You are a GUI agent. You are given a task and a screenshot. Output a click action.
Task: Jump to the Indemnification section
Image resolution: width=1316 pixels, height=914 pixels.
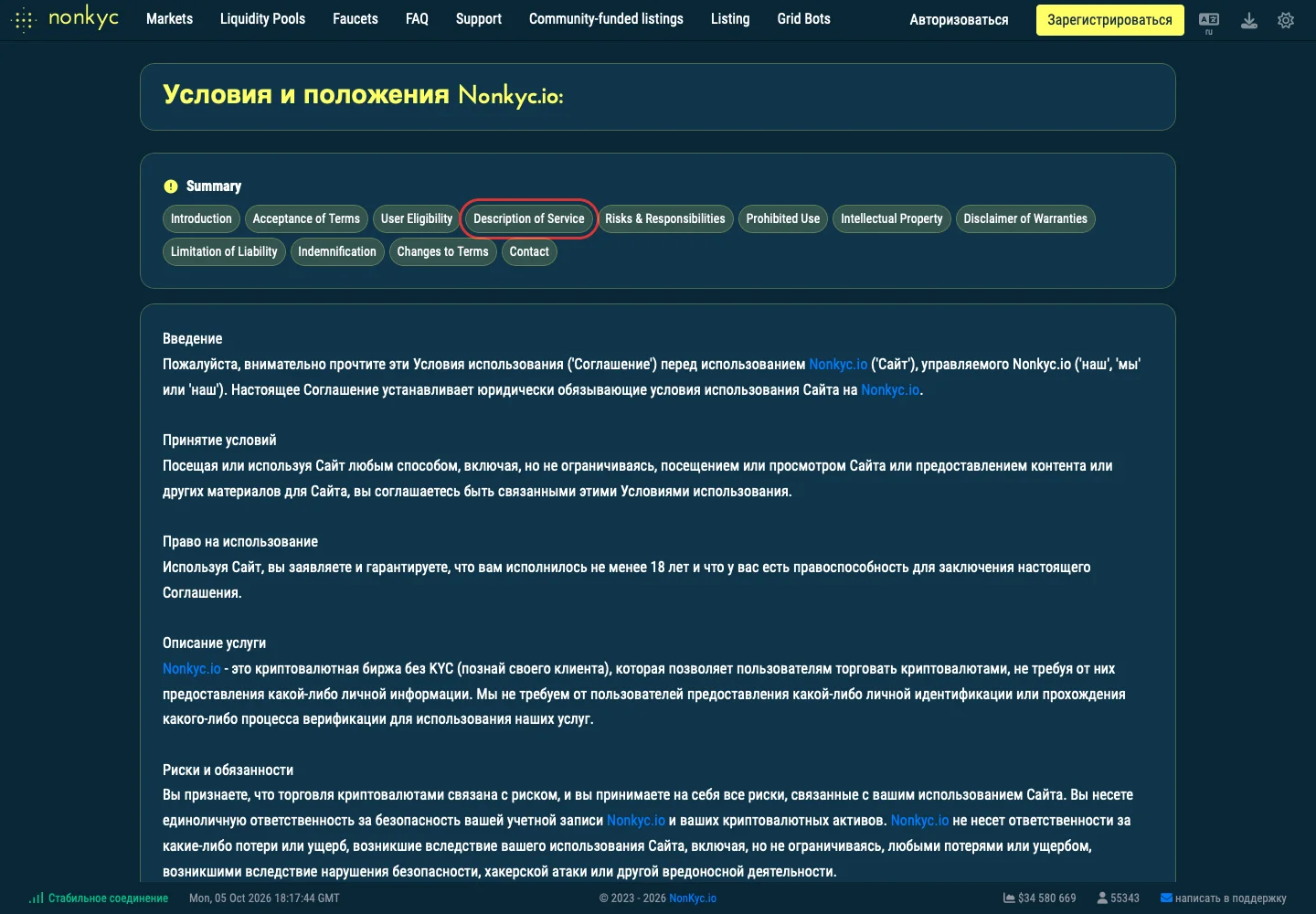[337, 252]
